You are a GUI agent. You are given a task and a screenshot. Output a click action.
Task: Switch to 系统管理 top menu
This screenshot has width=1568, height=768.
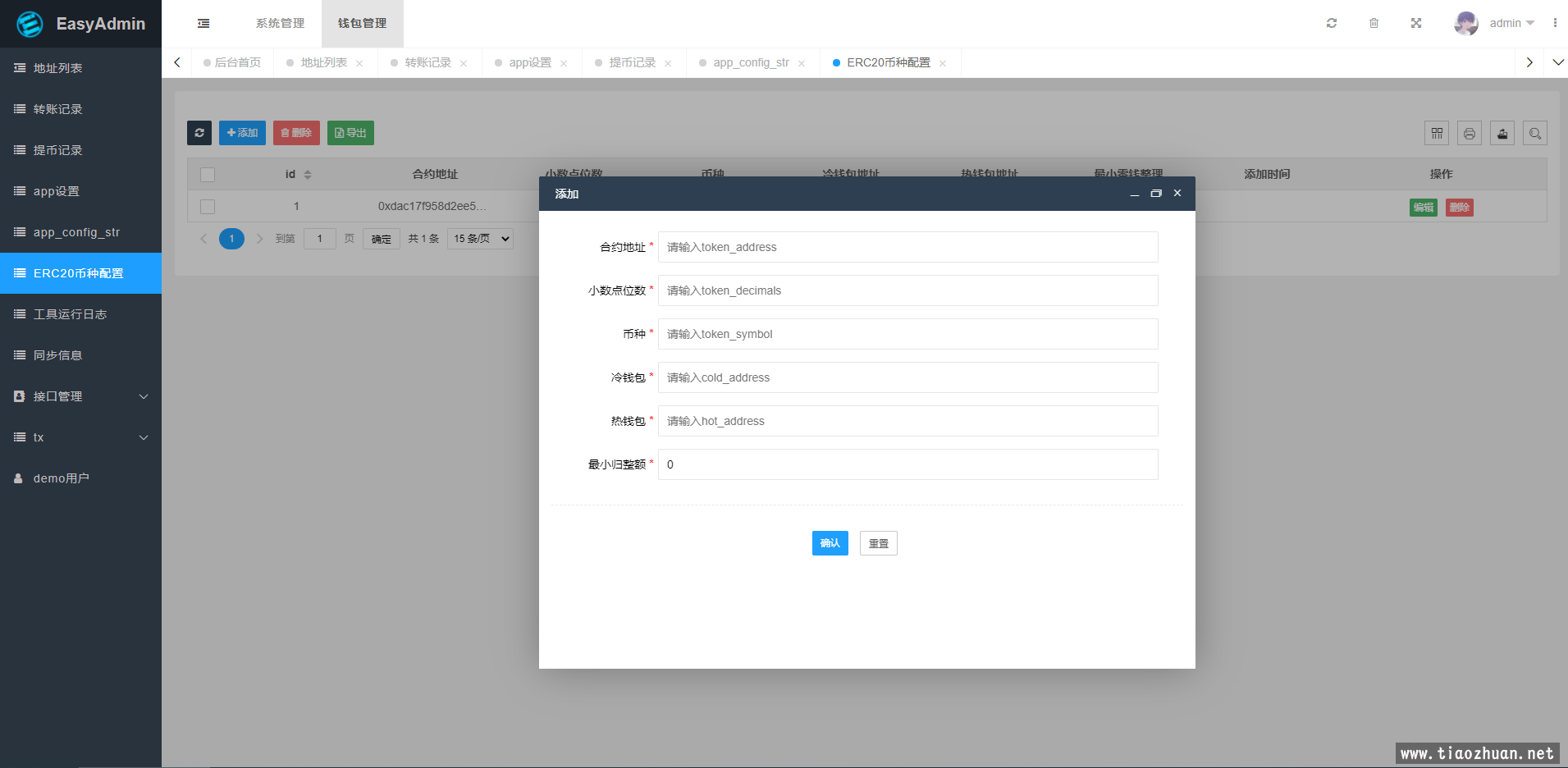pyautogui.click(x=280, y=23)
